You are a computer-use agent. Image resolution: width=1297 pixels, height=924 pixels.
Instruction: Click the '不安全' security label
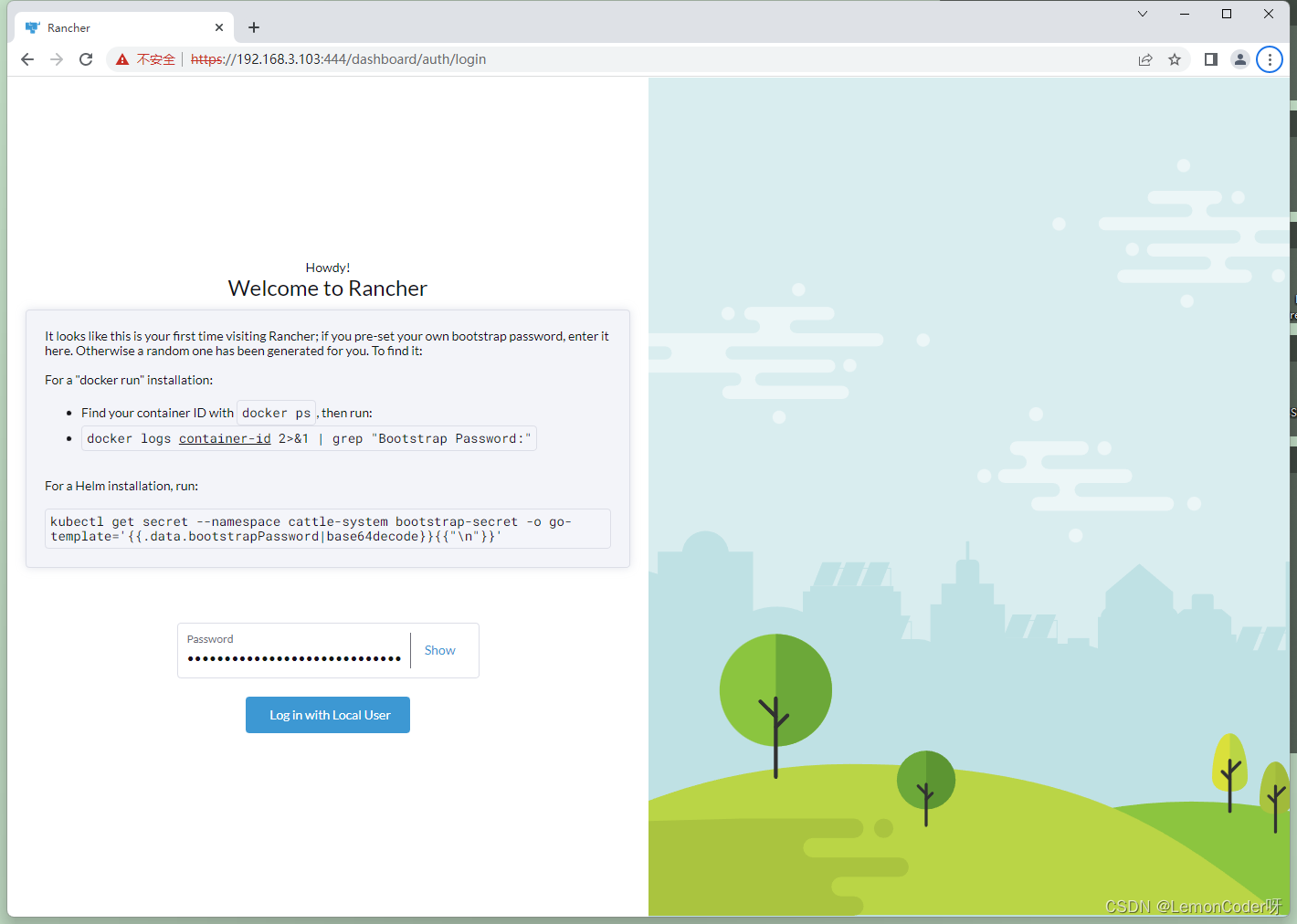pyautogui.click(x=156, y=59)
